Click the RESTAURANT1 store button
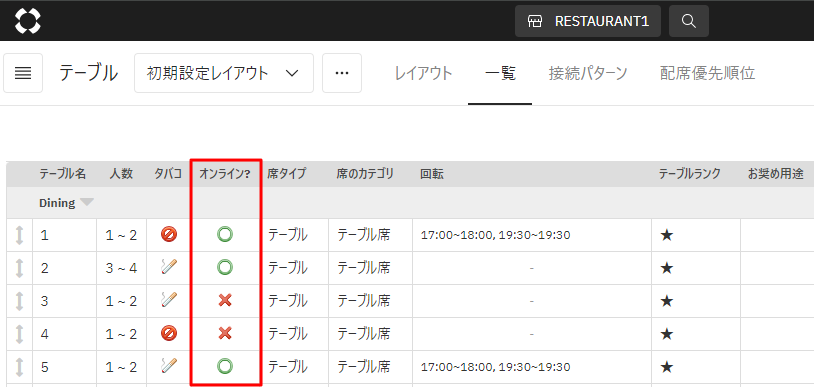 tap(588, 21)
